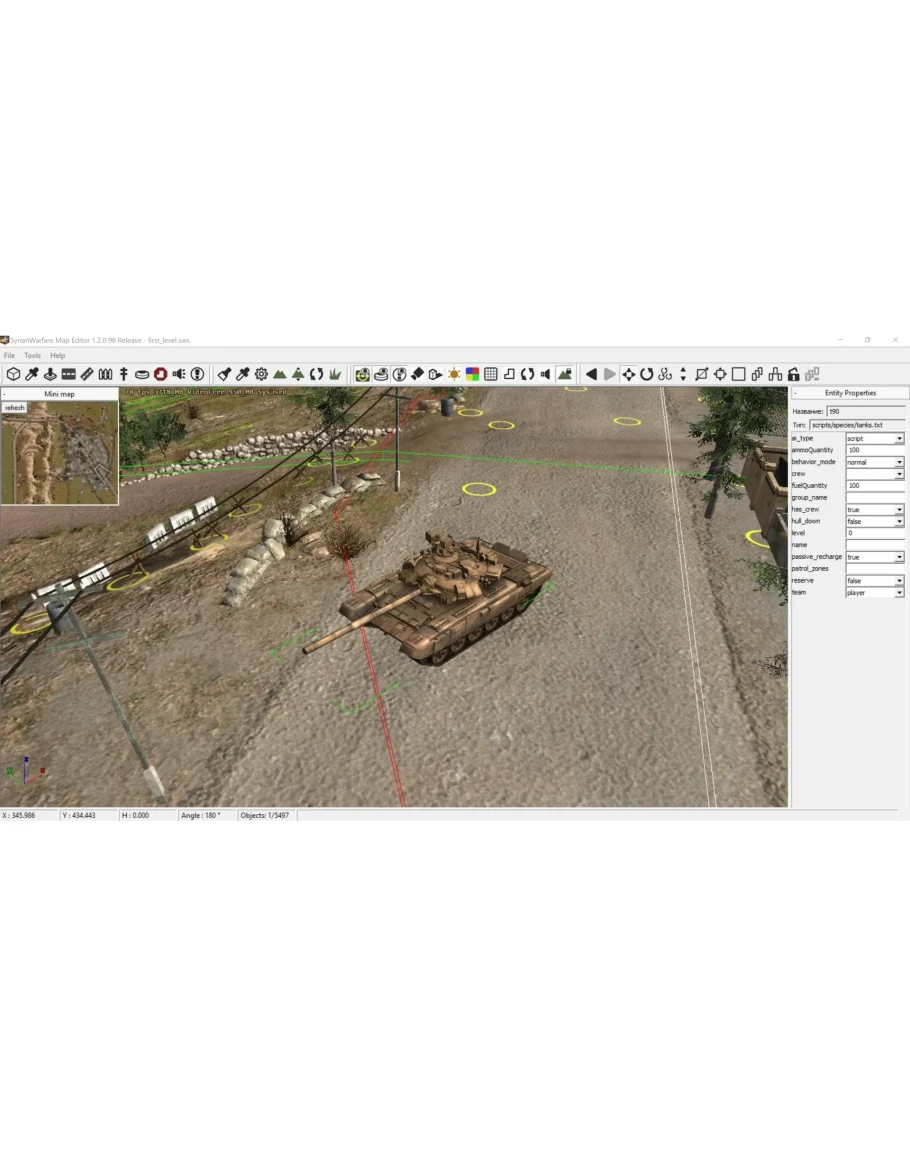
Task: Click the padlock lock-object icon
Action: point(793,374)
